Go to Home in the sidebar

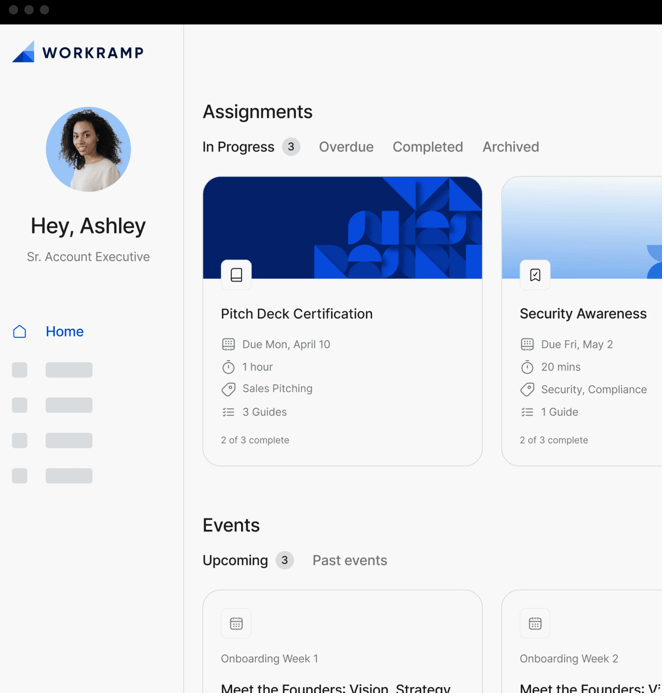(x=64, y=332)
